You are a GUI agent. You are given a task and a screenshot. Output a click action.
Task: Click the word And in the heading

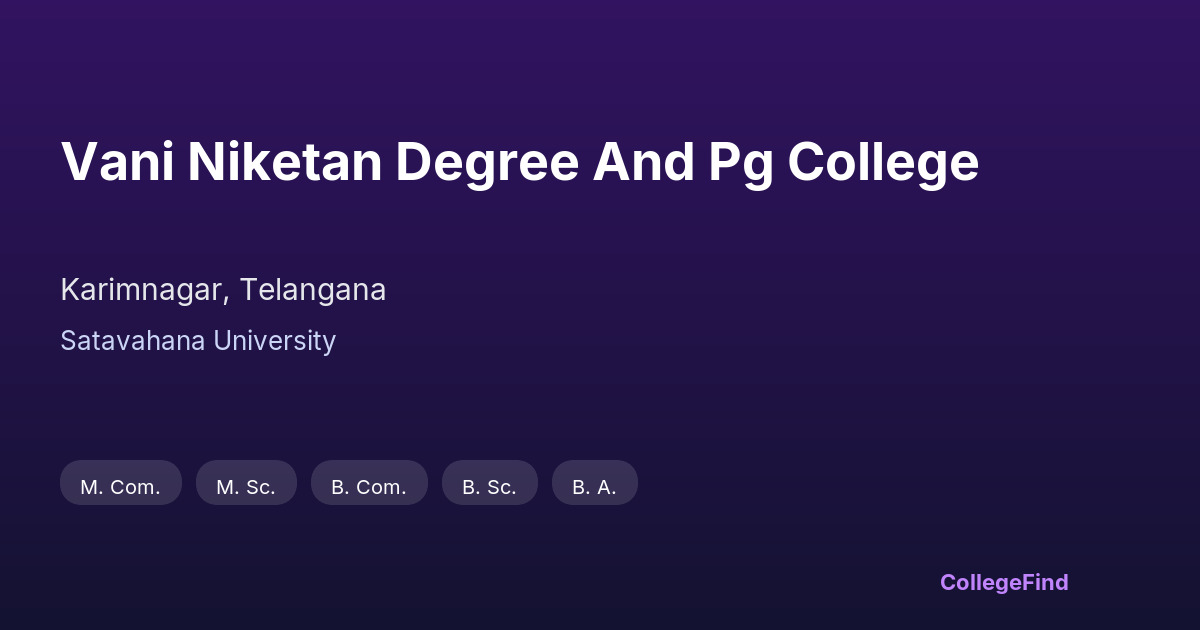643,162
